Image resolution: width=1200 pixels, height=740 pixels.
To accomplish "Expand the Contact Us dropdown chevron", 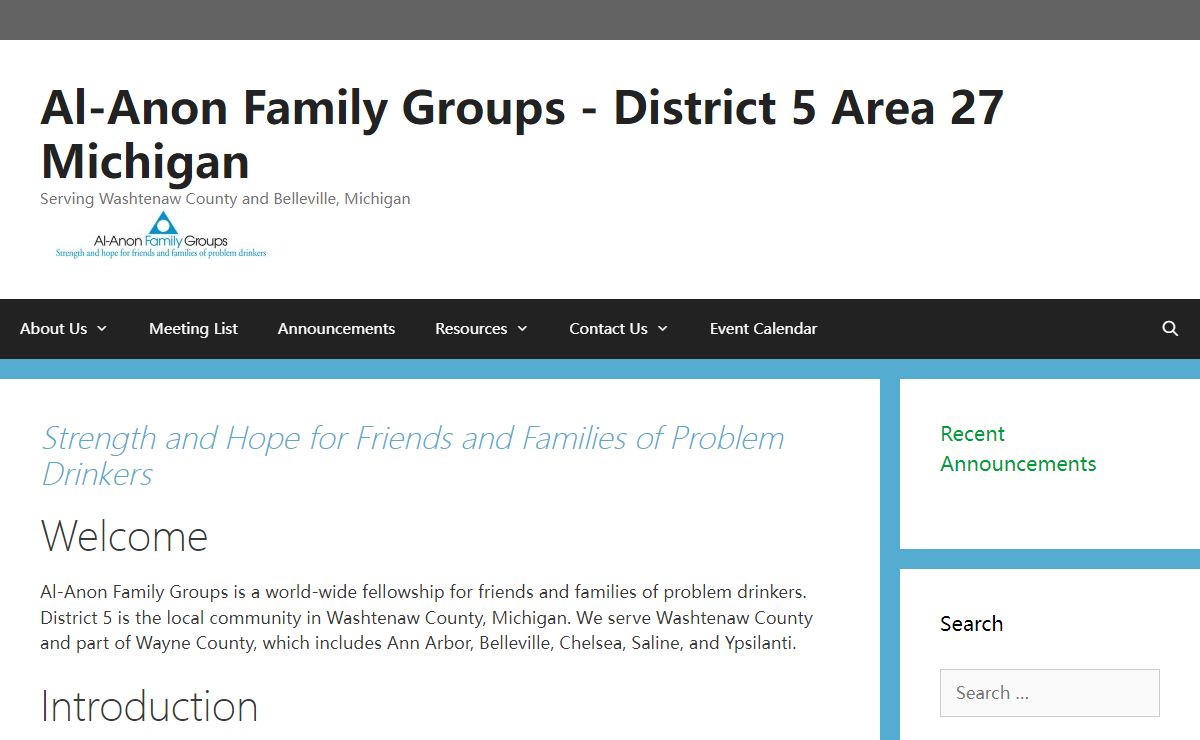I will [x=663, y=329].
